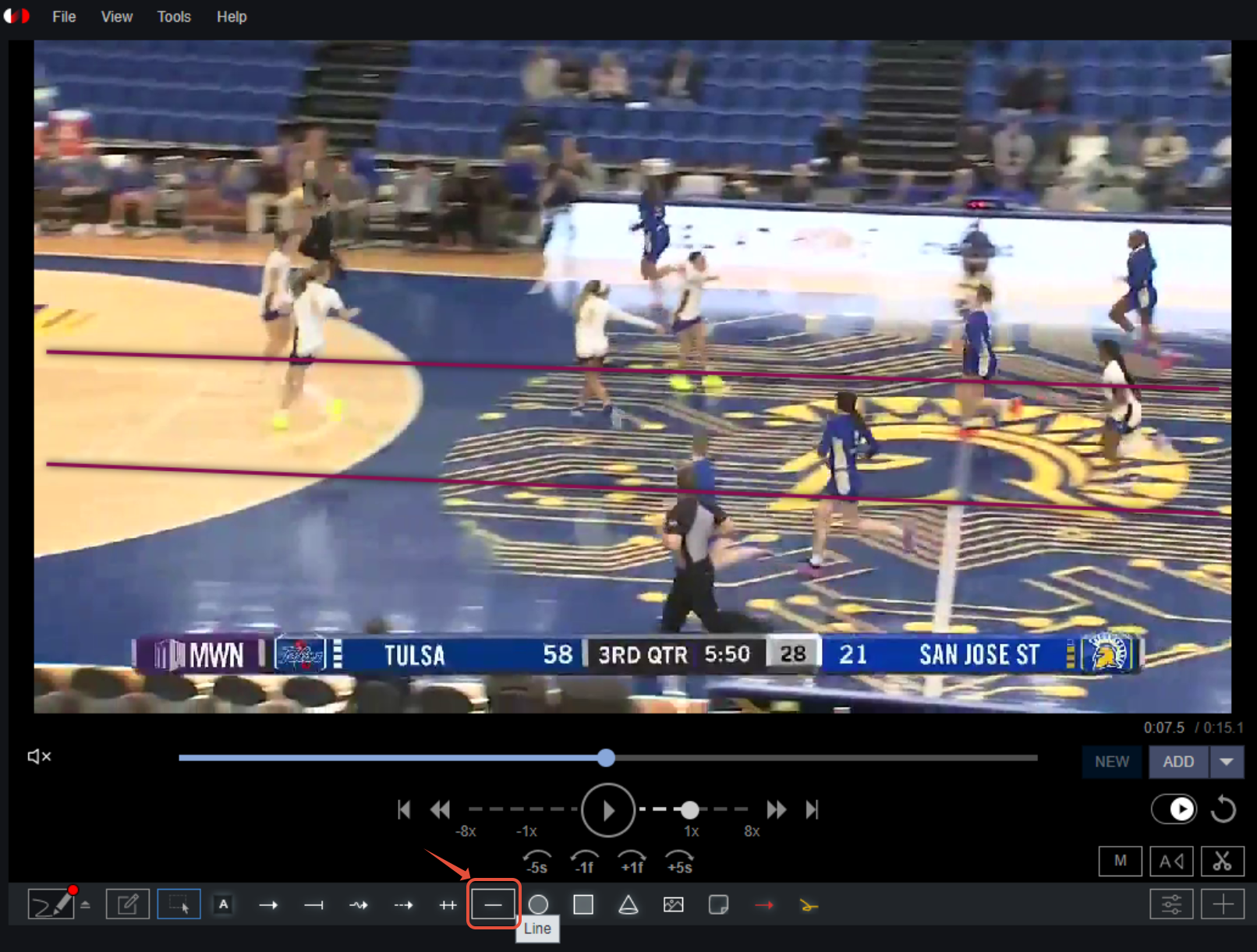Toggle the autoplay switch

tap(1174, 809)
